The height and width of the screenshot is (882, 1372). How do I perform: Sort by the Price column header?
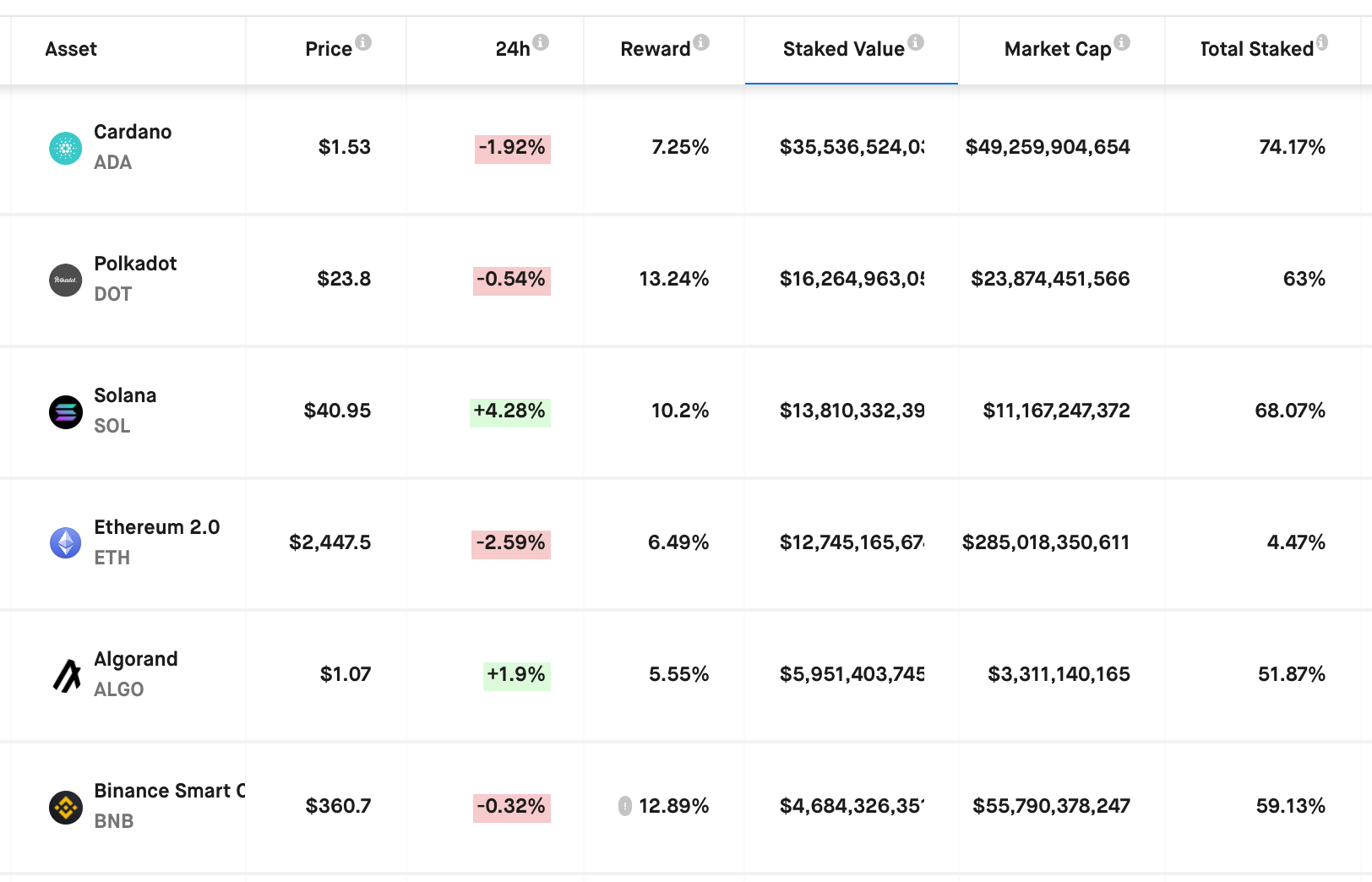point(329,49)
